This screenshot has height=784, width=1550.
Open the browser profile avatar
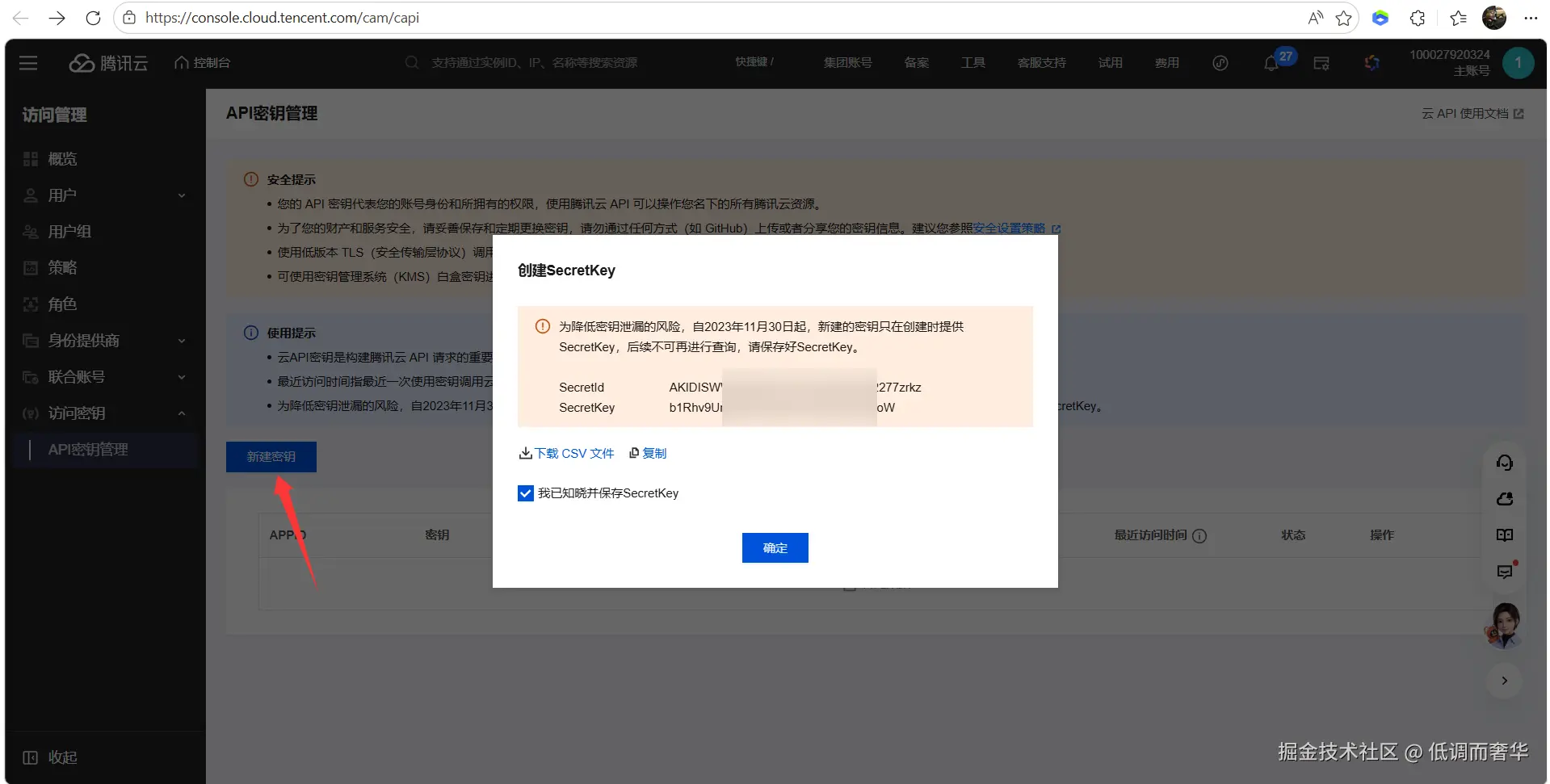(x=1494, y=18)
